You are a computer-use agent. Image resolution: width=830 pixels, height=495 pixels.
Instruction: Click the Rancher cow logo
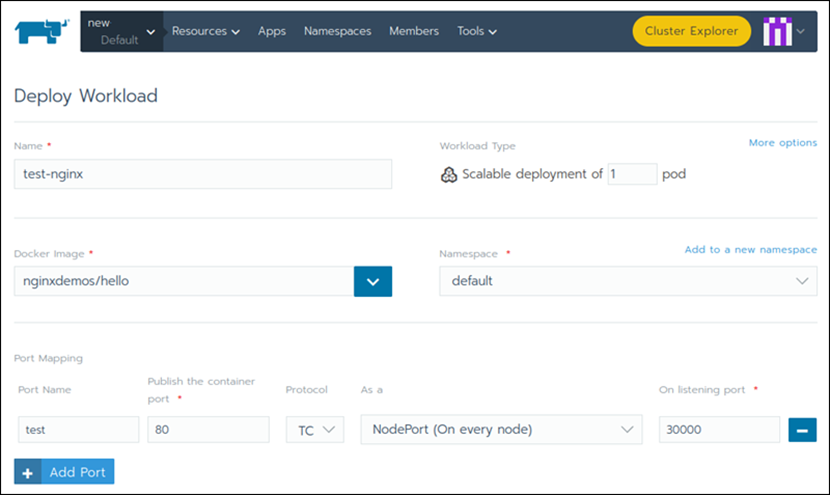point(40,31)
